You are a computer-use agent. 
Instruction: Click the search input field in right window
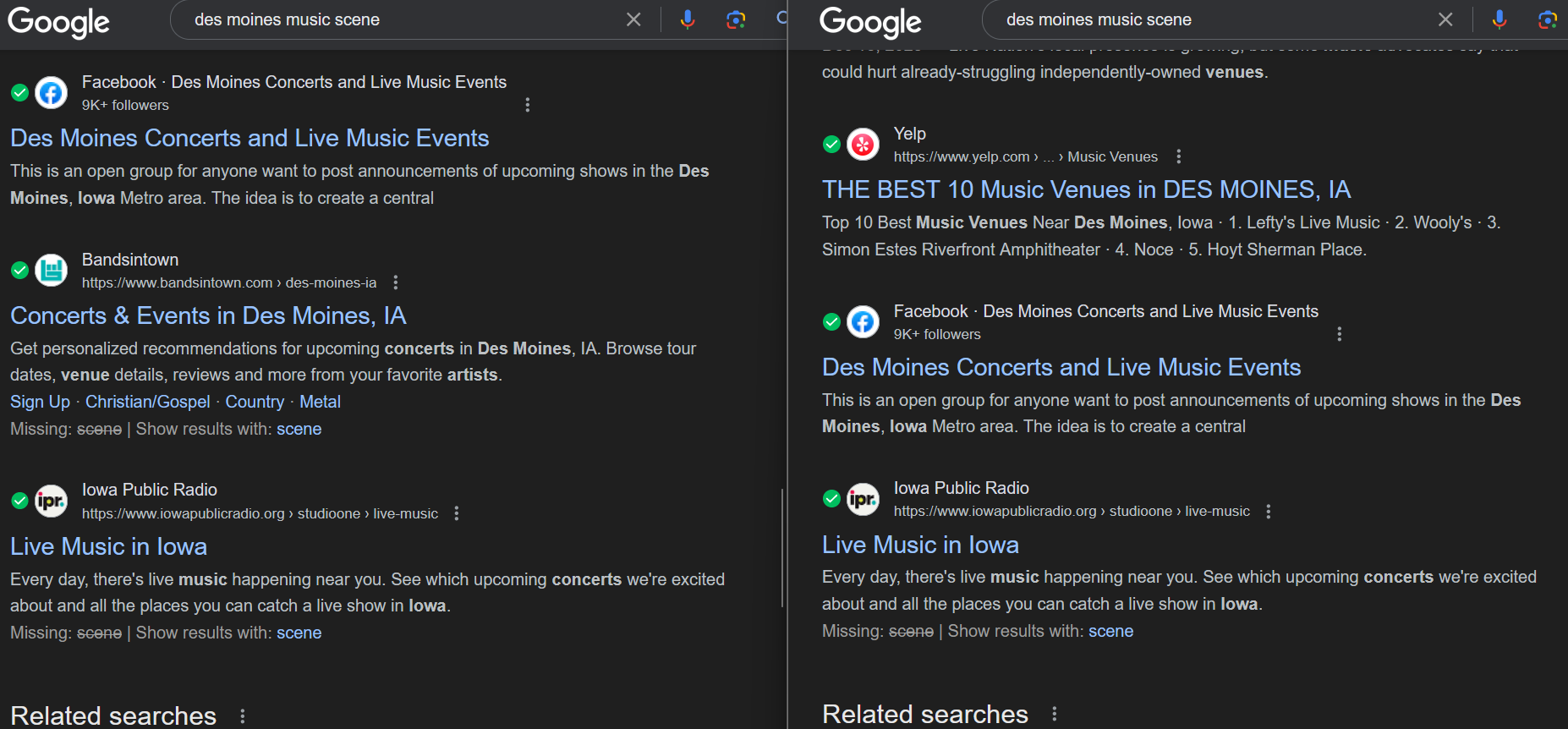(x=1209, y=19)
